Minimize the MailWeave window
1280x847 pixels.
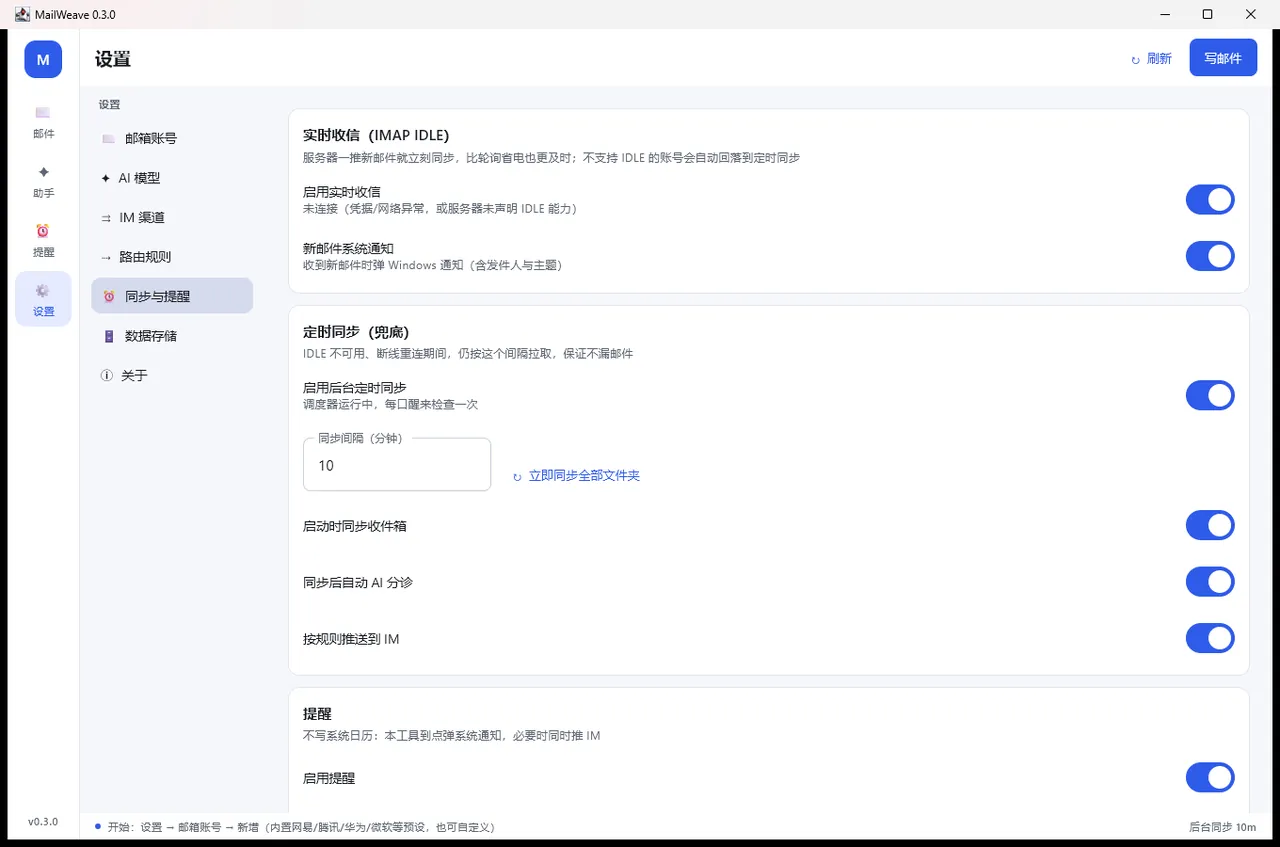pyautogui.click(x=1165, y=14)
